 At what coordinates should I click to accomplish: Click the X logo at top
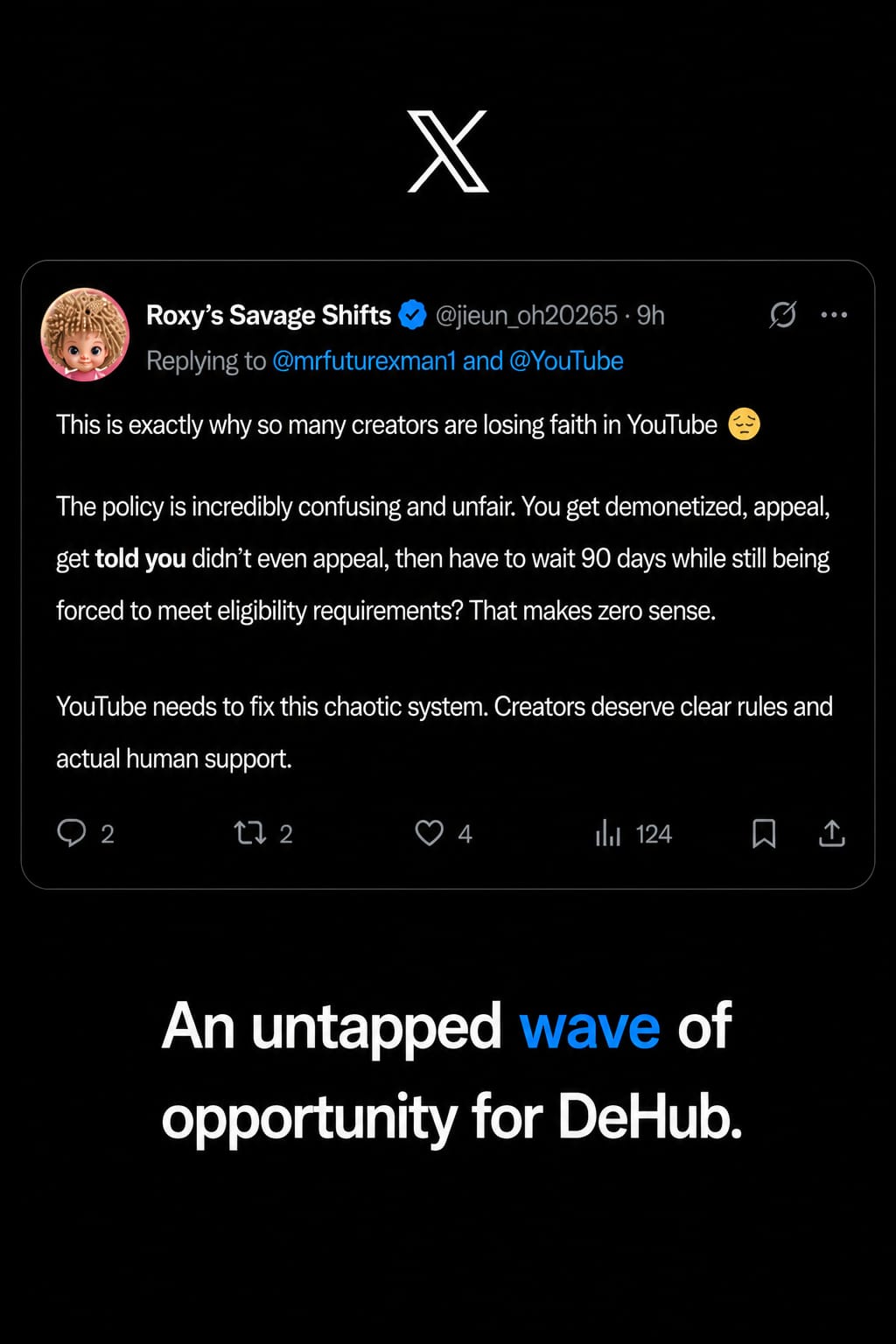click(x=448, y=151)
